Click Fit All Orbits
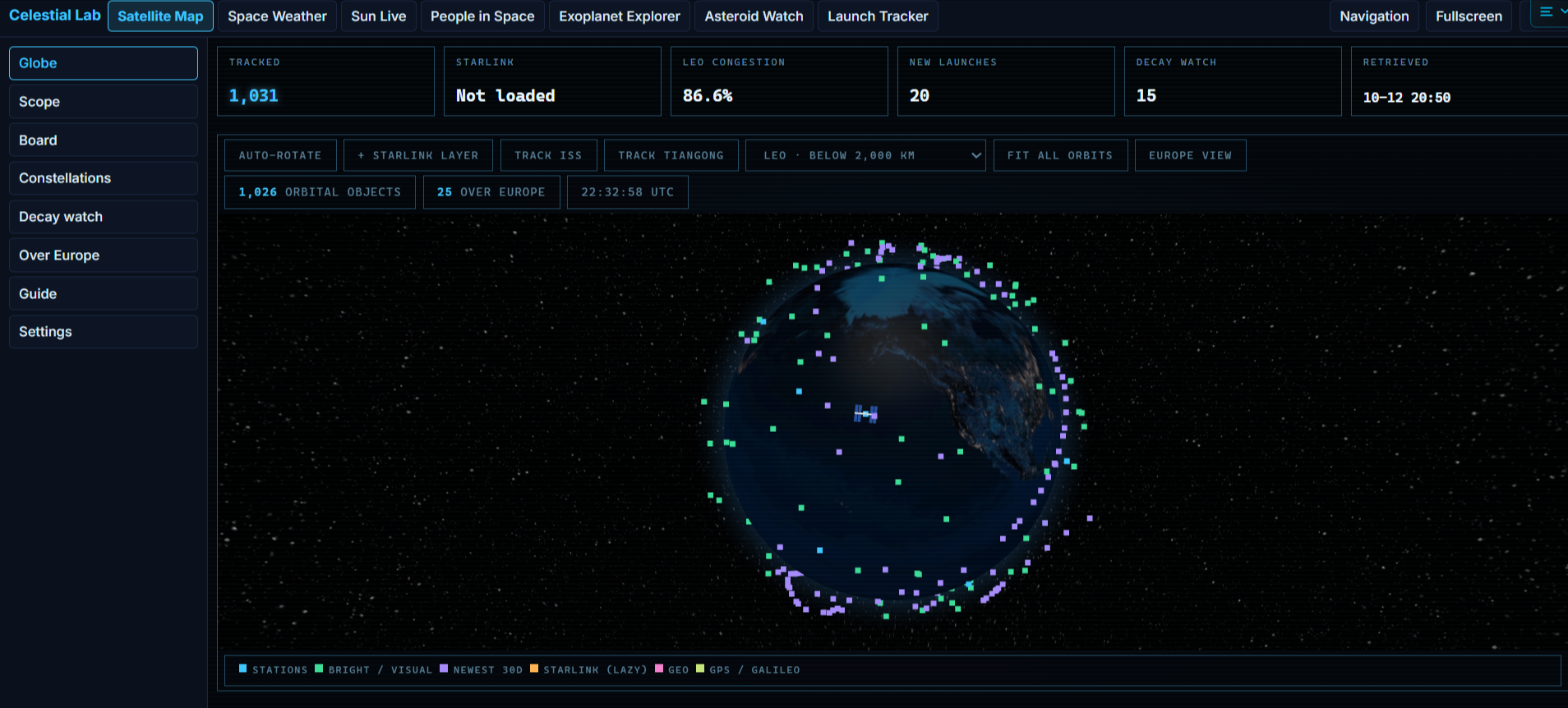The width and height of the screenshot is (1568, 708). [x=1060, y=155]
